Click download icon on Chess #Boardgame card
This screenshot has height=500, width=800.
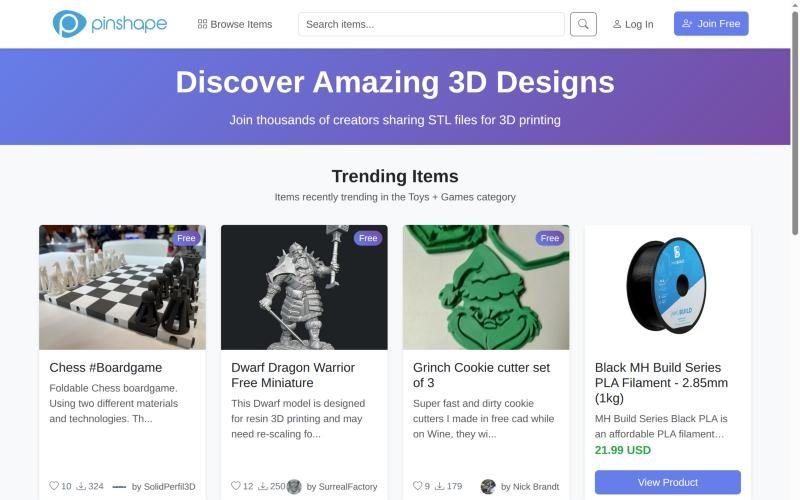point(81,486)
